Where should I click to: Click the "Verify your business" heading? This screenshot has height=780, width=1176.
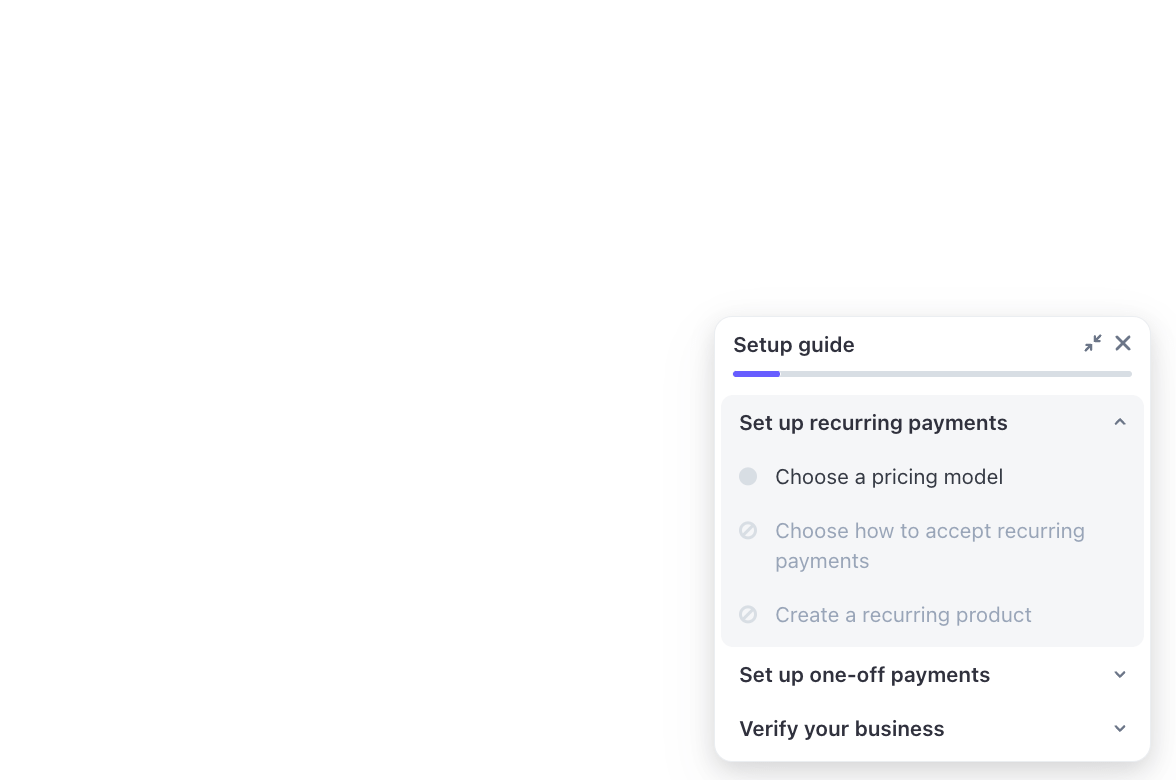[841, 728]
